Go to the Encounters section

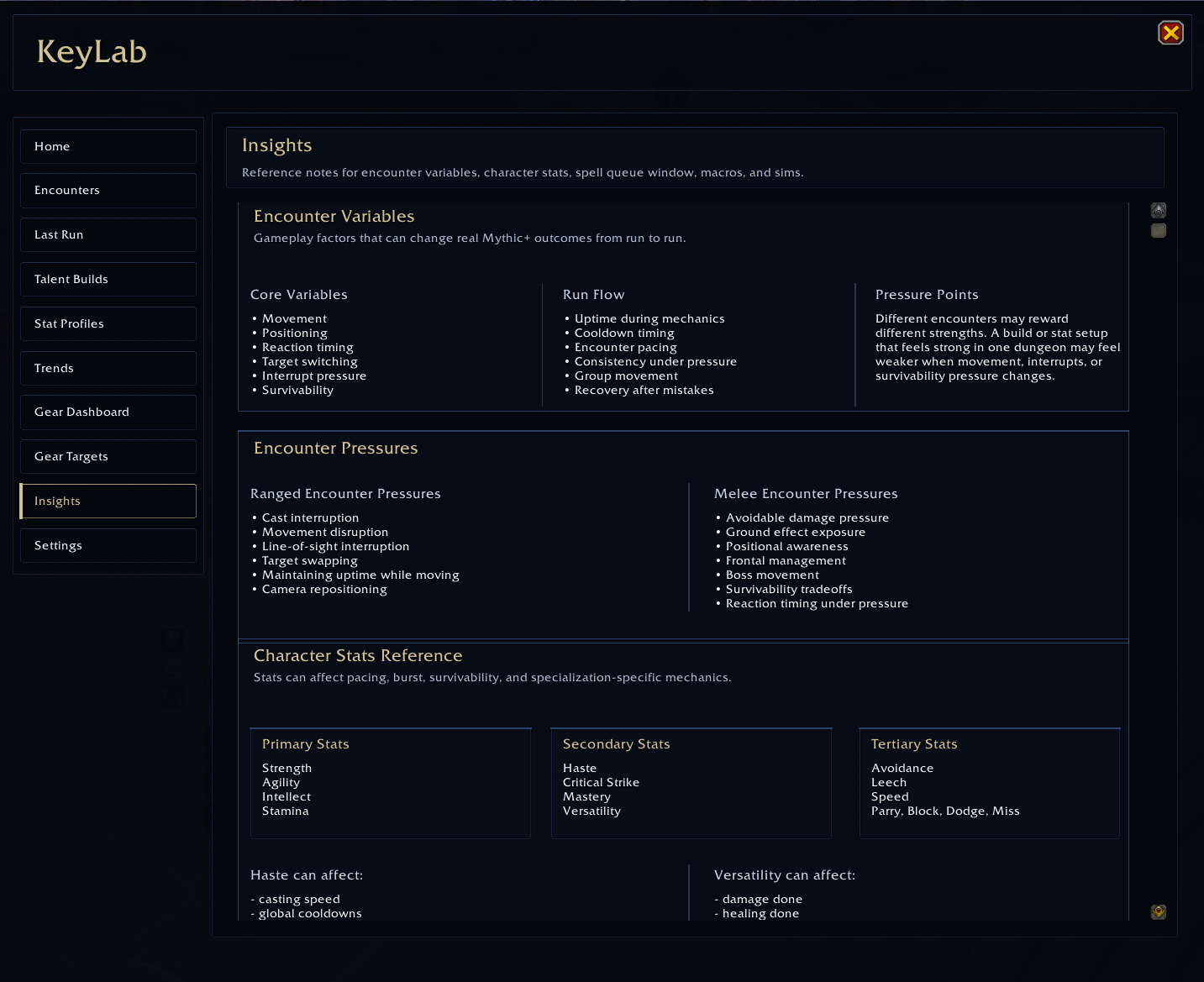point(108,191)
